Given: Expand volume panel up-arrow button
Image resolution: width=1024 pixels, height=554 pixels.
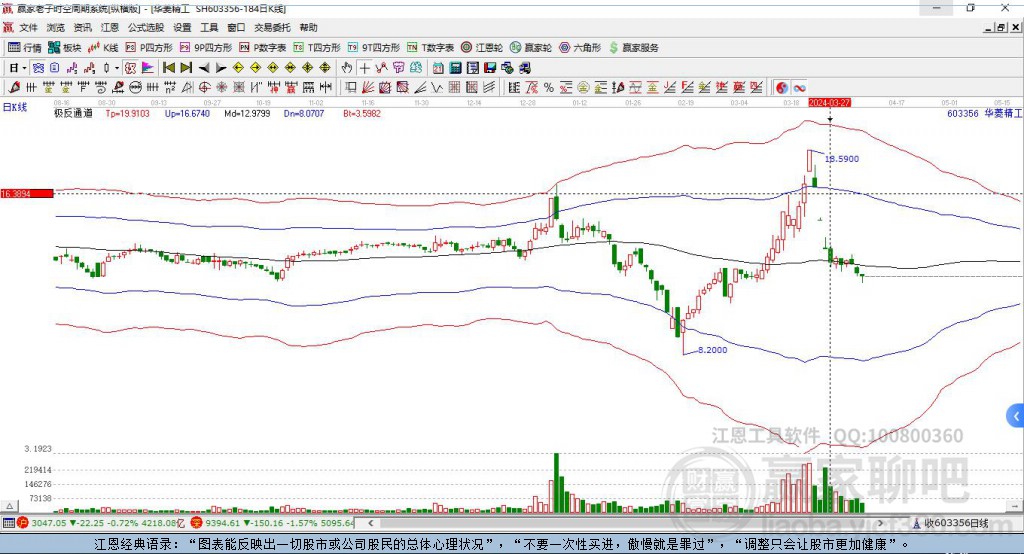Looking at the screenshot, I should tap(9, 506).
